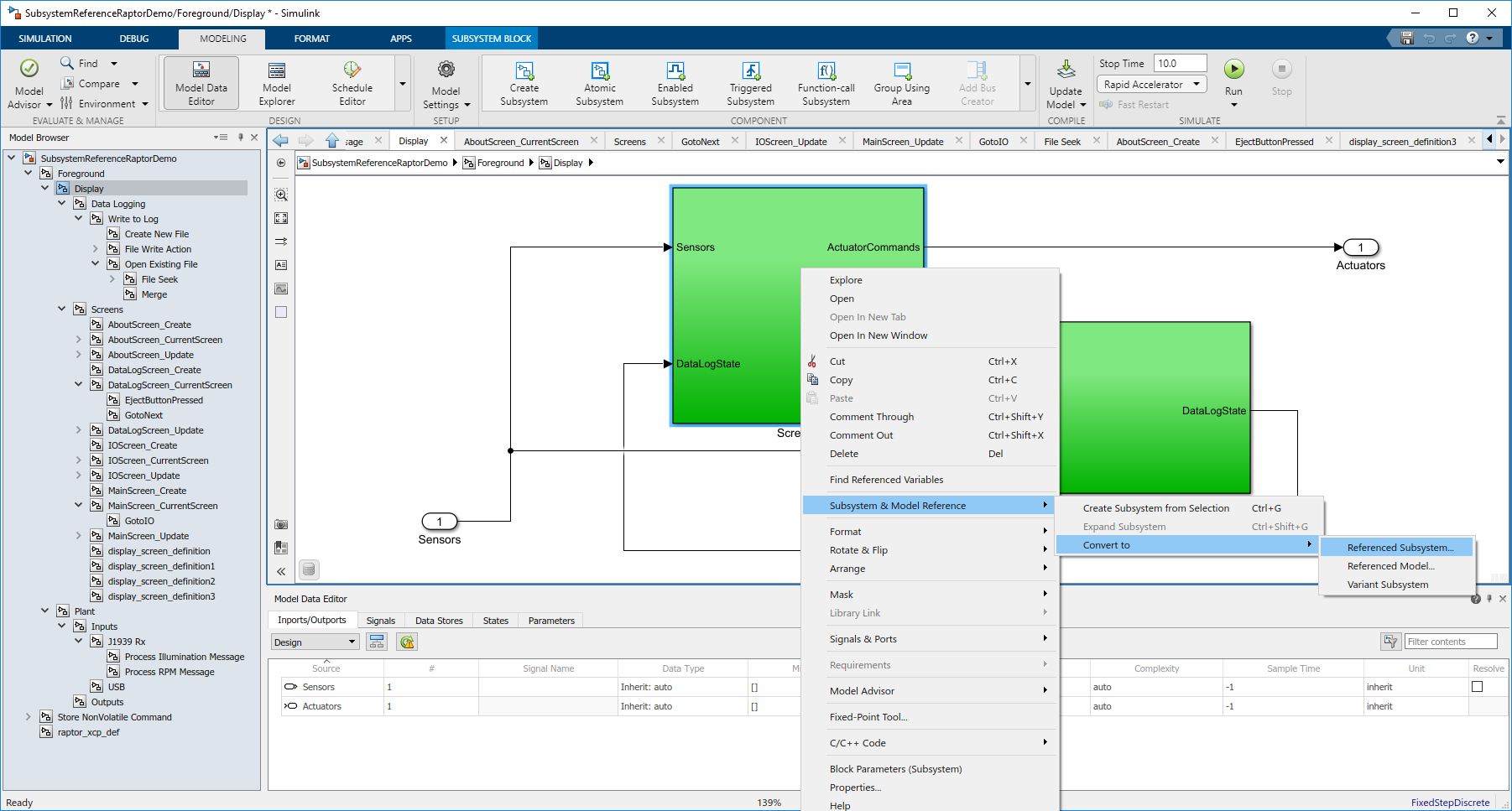Expand Store NonVolatile Command node
1512x811 pixels.
tap(29, 716)
